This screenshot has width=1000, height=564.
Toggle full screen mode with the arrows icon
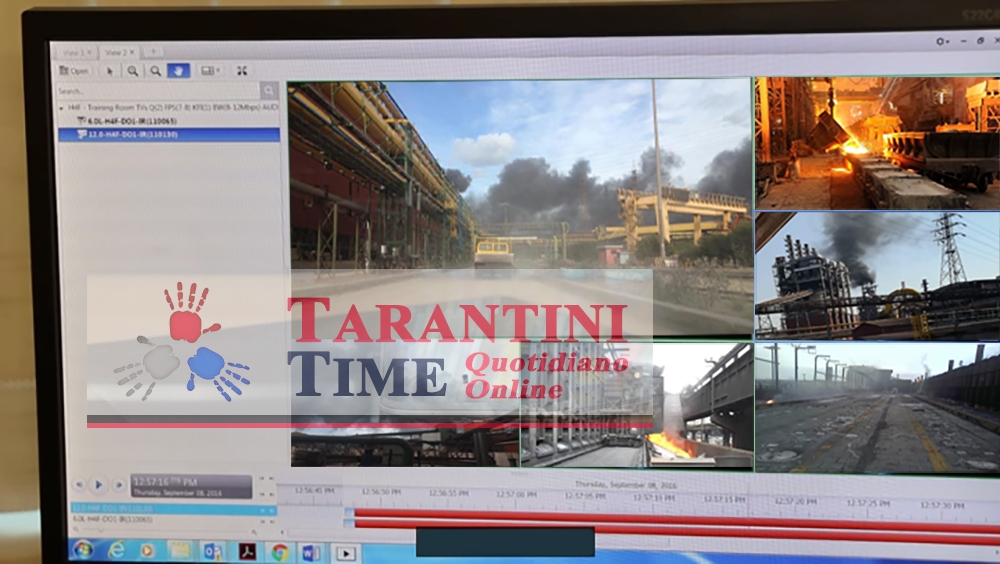click(x=242, y=71)
